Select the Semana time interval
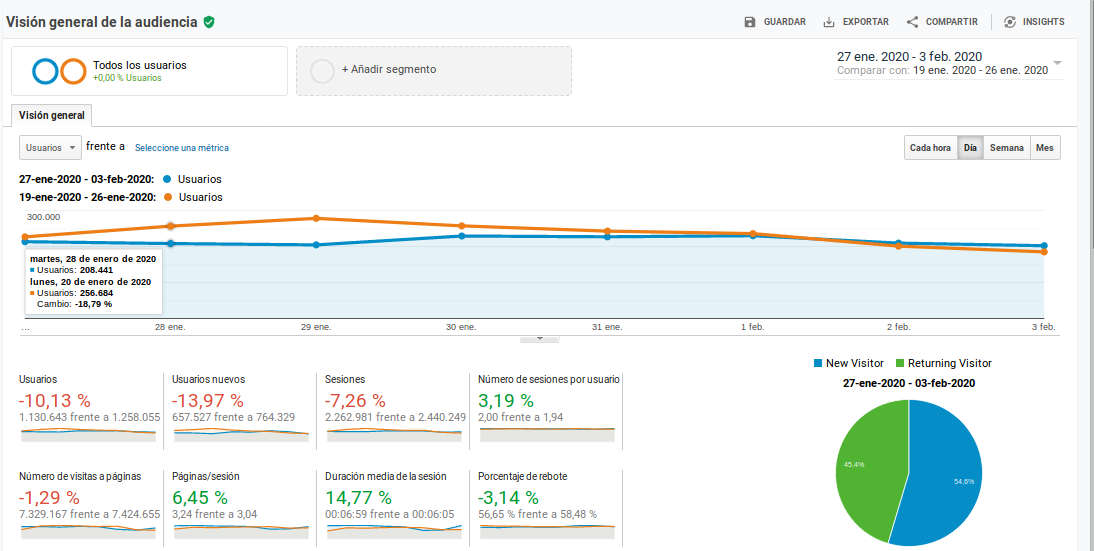This screenshot has width=1094, height=551. coord(1006,148)
